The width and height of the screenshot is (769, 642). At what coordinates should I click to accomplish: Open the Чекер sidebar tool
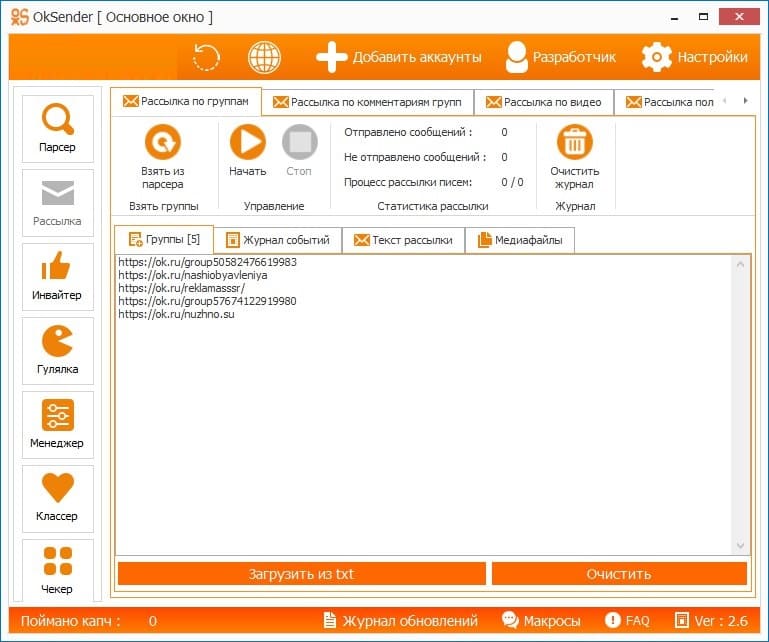tap(57, 570)
